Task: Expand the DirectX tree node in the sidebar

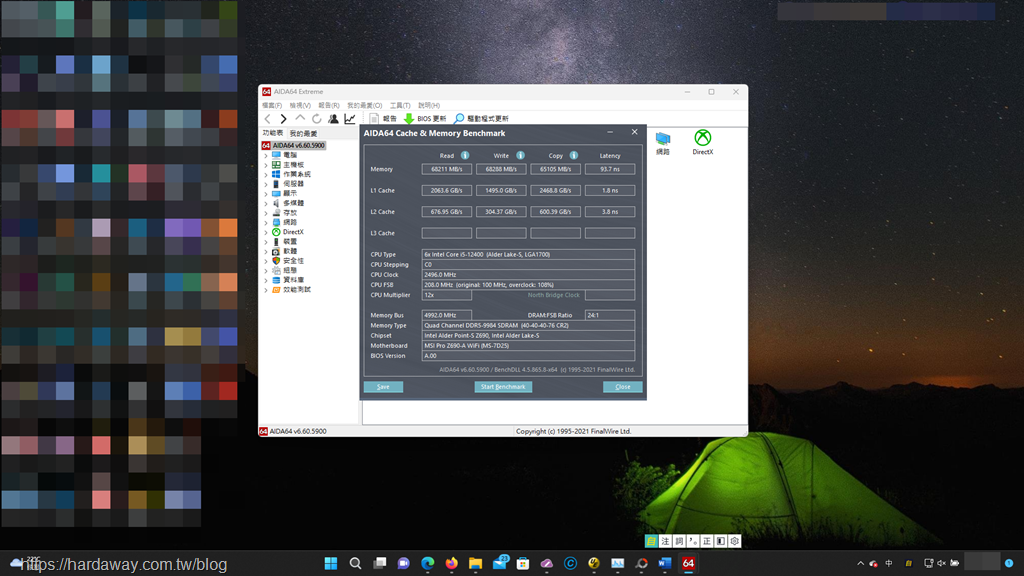Action: (x=266, y=232)
